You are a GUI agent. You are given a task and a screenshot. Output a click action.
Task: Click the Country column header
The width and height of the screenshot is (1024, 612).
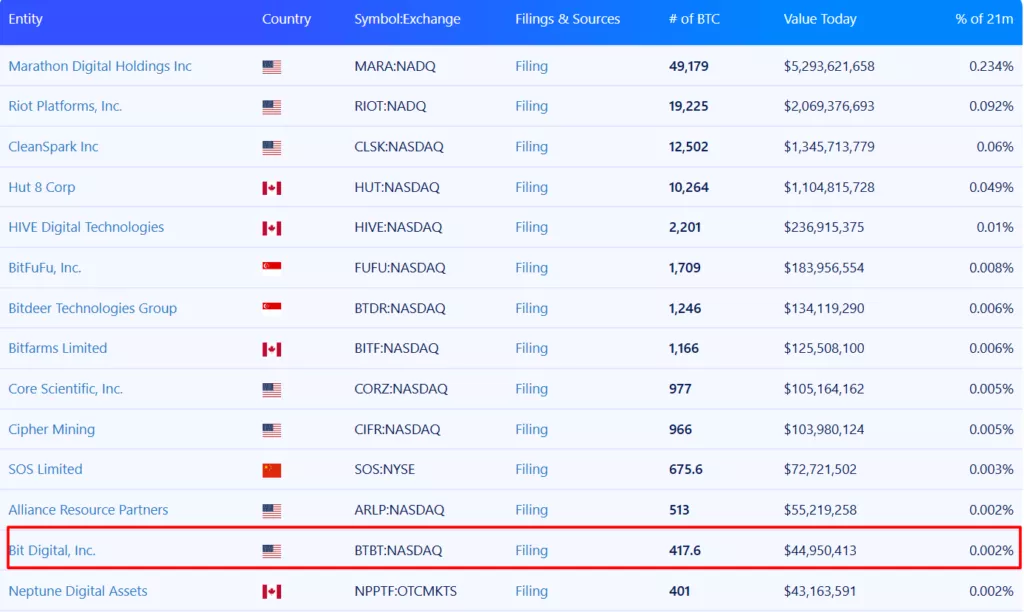coord(286,19)
